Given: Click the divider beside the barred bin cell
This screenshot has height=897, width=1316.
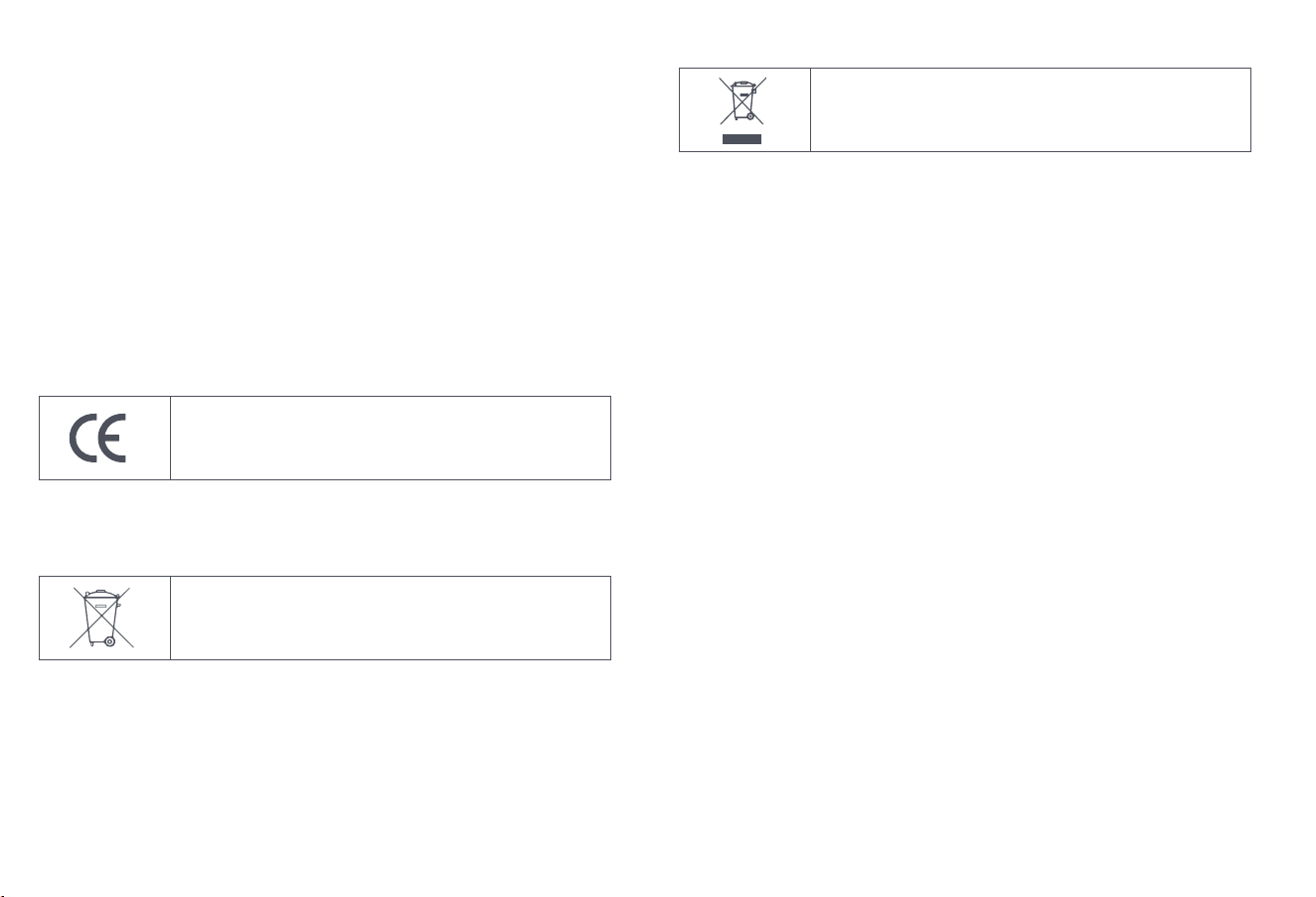Looking at the screenshot, I should point(810,109).
